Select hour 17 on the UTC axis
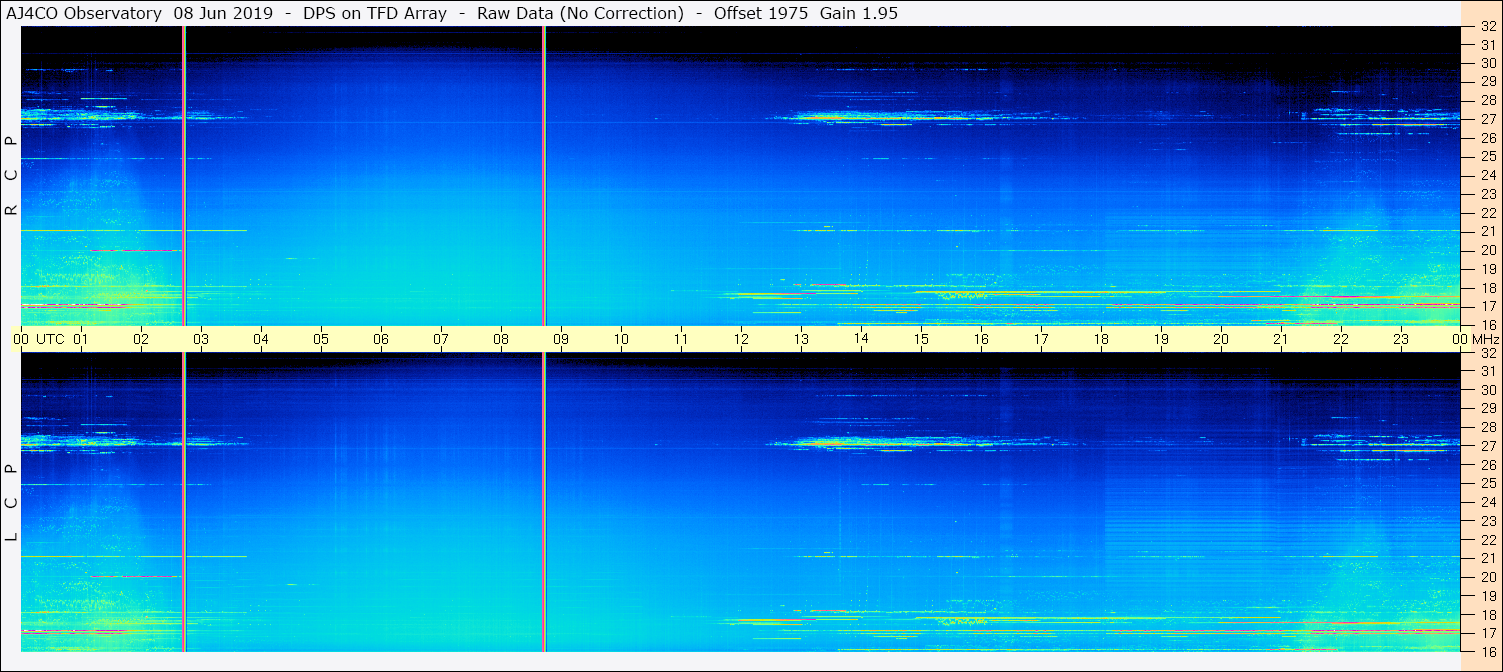1503x672 pixels. click(1041, 339)
